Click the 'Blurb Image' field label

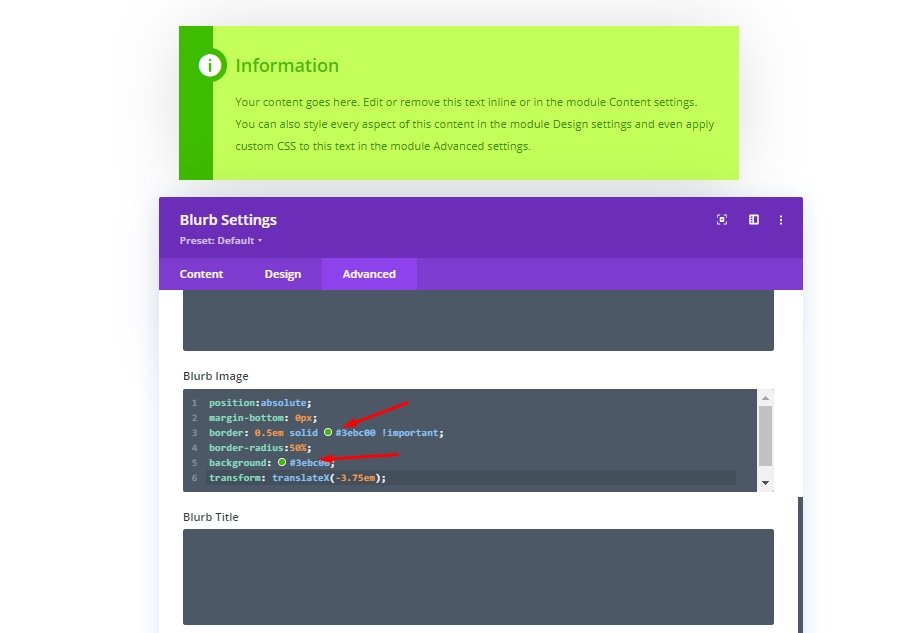click(x=216, y=376)
